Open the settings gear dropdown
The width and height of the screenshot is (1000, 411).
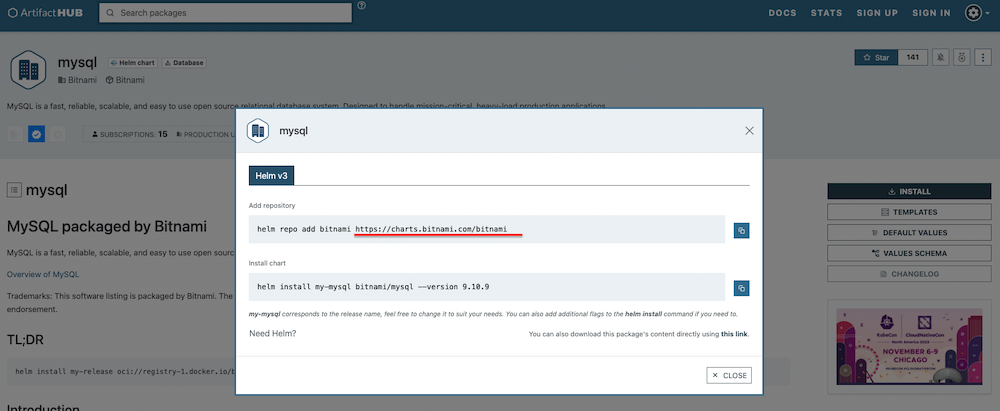coord(977,13)
